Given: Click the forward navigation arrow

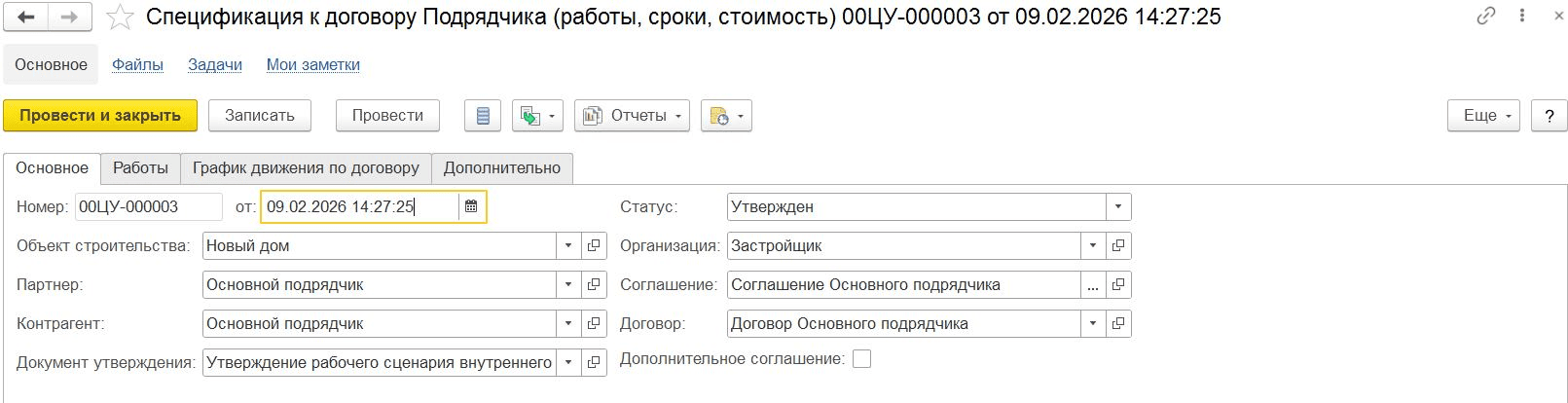Looking at the screenshot, I should click(69, 17).
